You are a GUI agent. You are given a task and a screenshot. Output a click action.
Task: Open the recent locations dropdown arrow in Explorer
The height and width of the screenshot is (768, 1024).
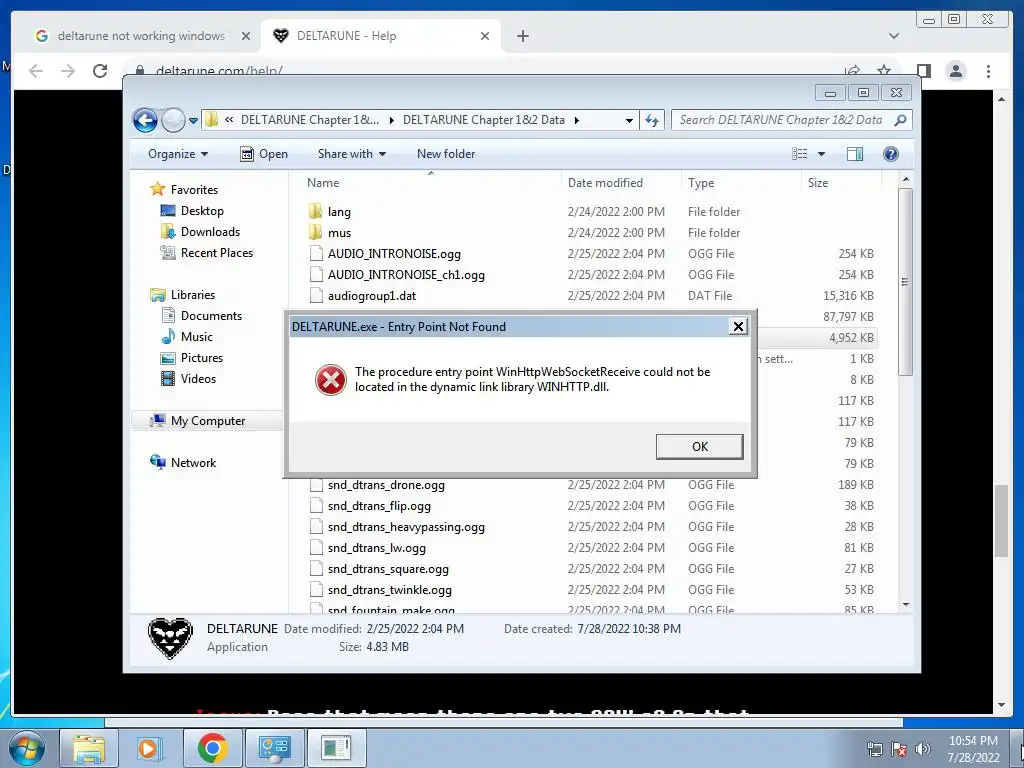[193, 121]
